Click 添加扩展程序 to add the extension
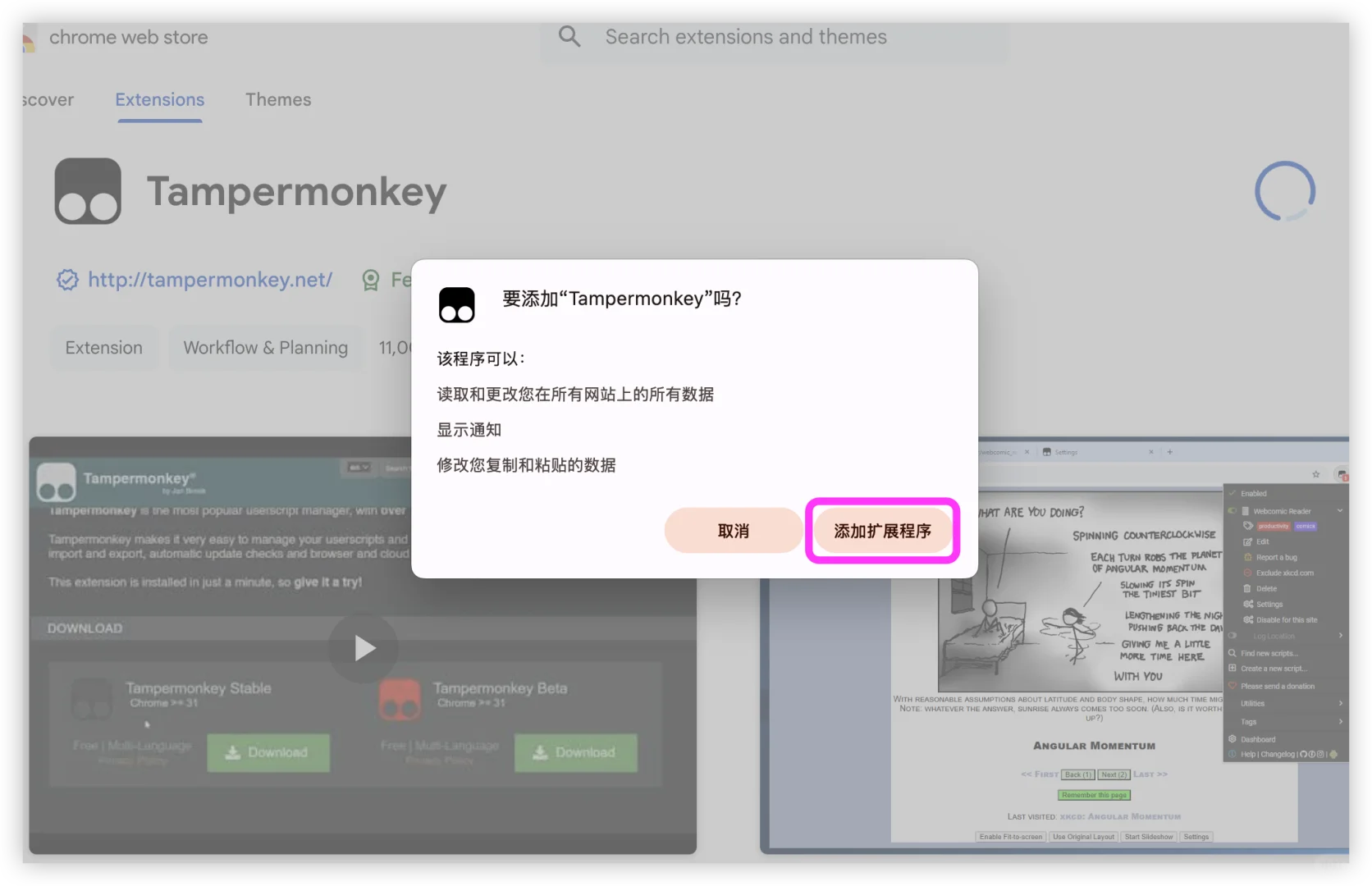Image resolution: width=1372 pixels, height=886 pixels. point(882,531)
